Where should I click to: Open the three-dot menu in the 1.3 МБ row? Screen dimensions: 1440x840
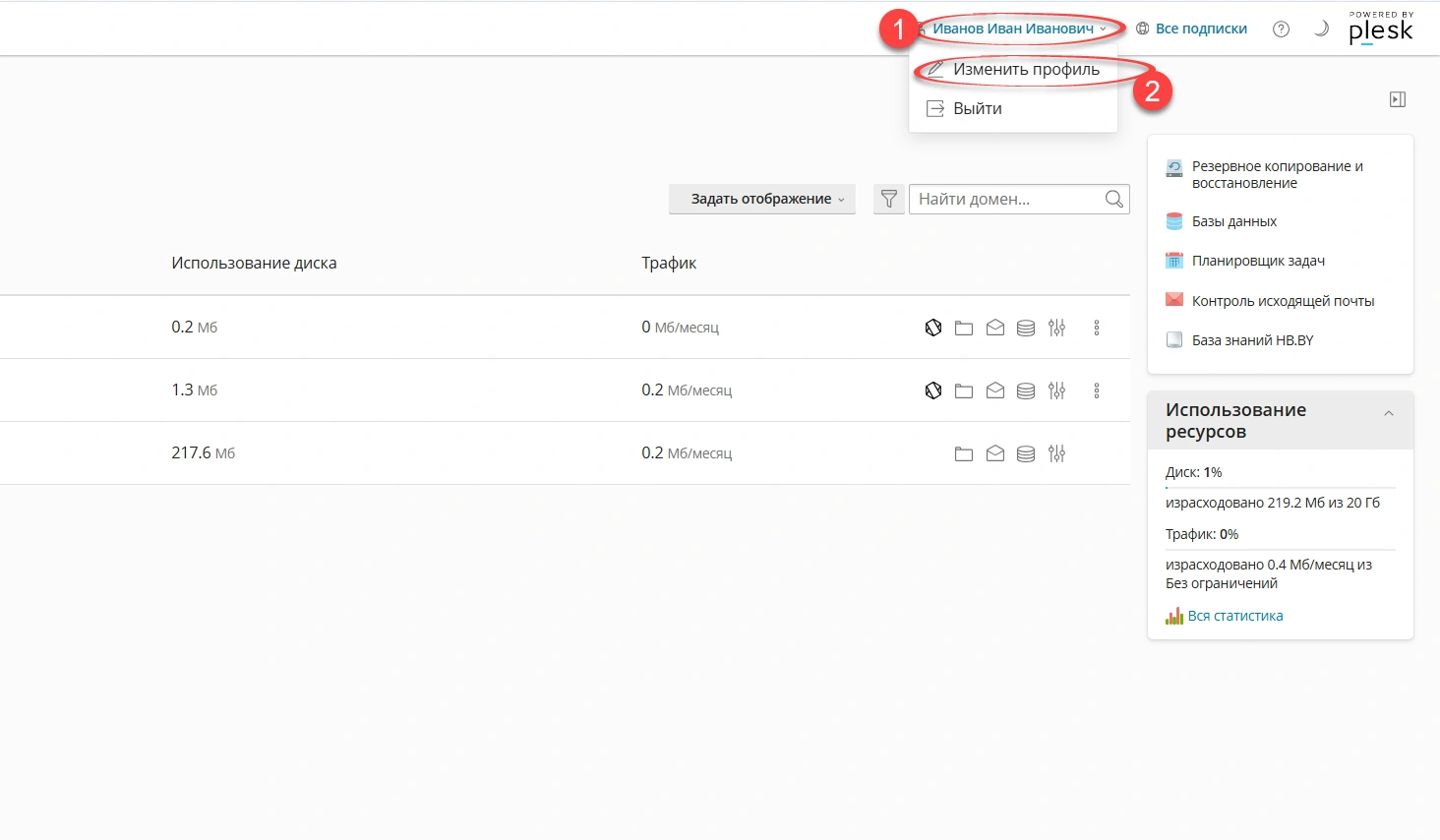1097,390
